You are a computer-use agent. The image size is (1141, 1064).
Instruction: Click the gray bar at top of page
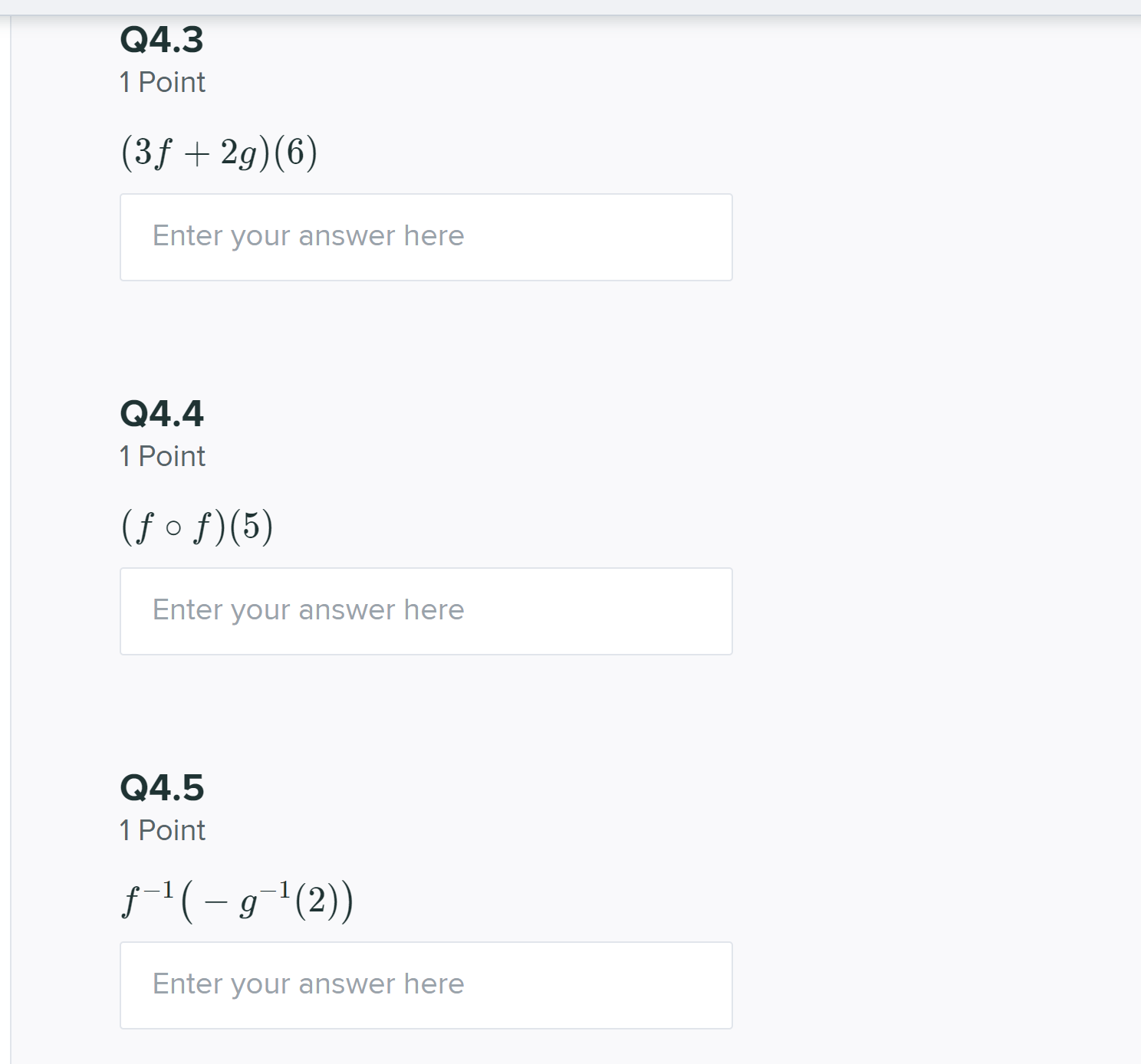(x=570, y=6)
